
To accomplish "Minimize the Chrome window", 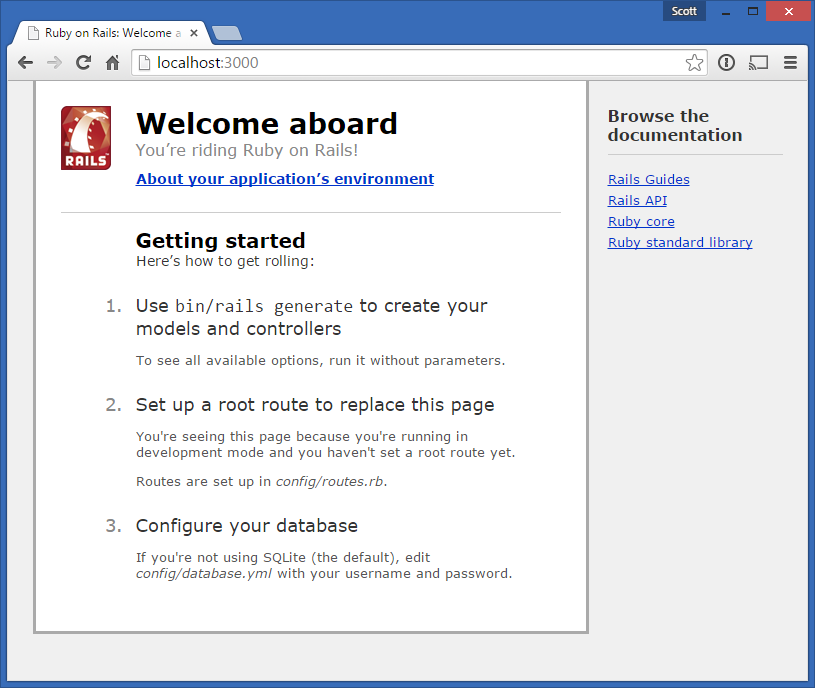I will (x=726, y=11).
